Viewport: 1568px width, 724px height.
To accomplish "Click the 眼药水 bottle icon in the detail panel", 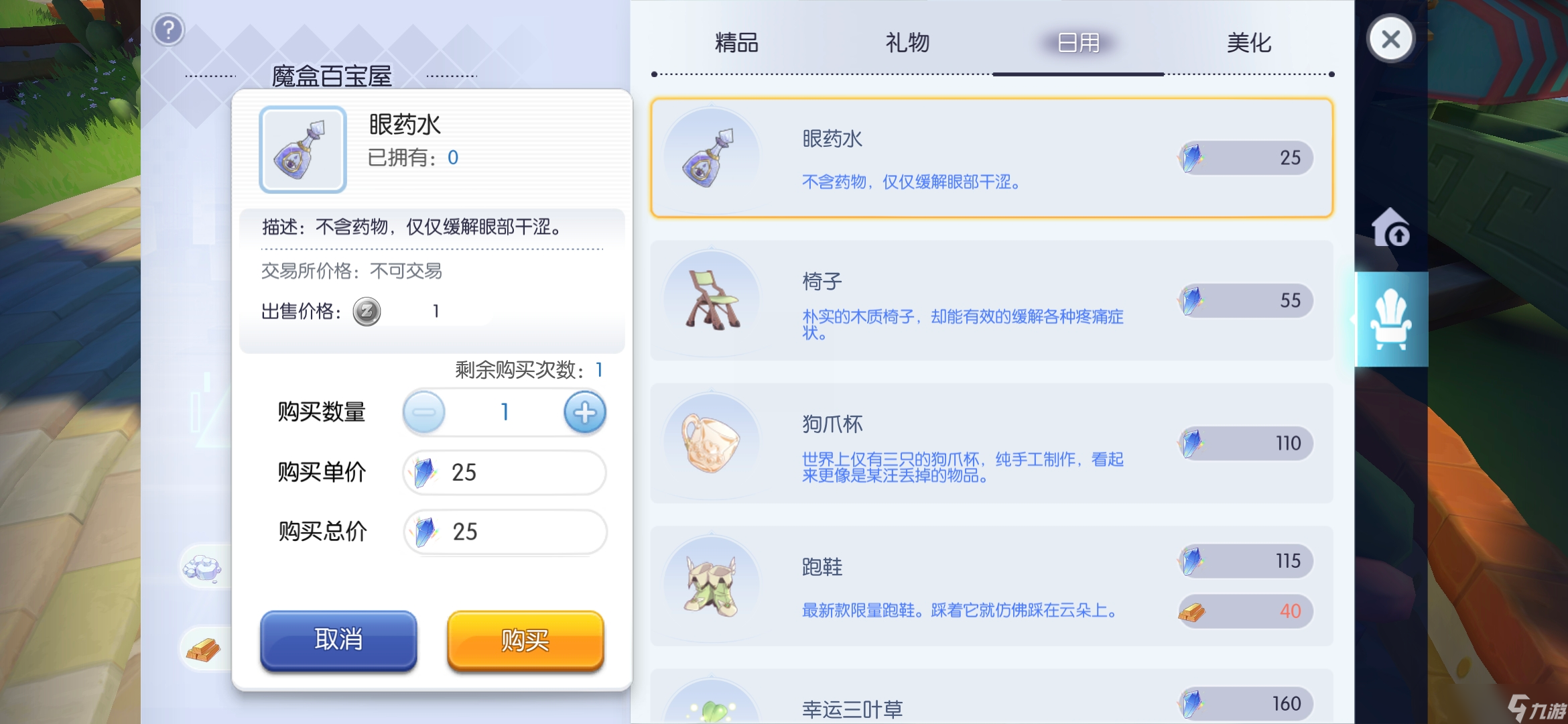I will point(303,149).
